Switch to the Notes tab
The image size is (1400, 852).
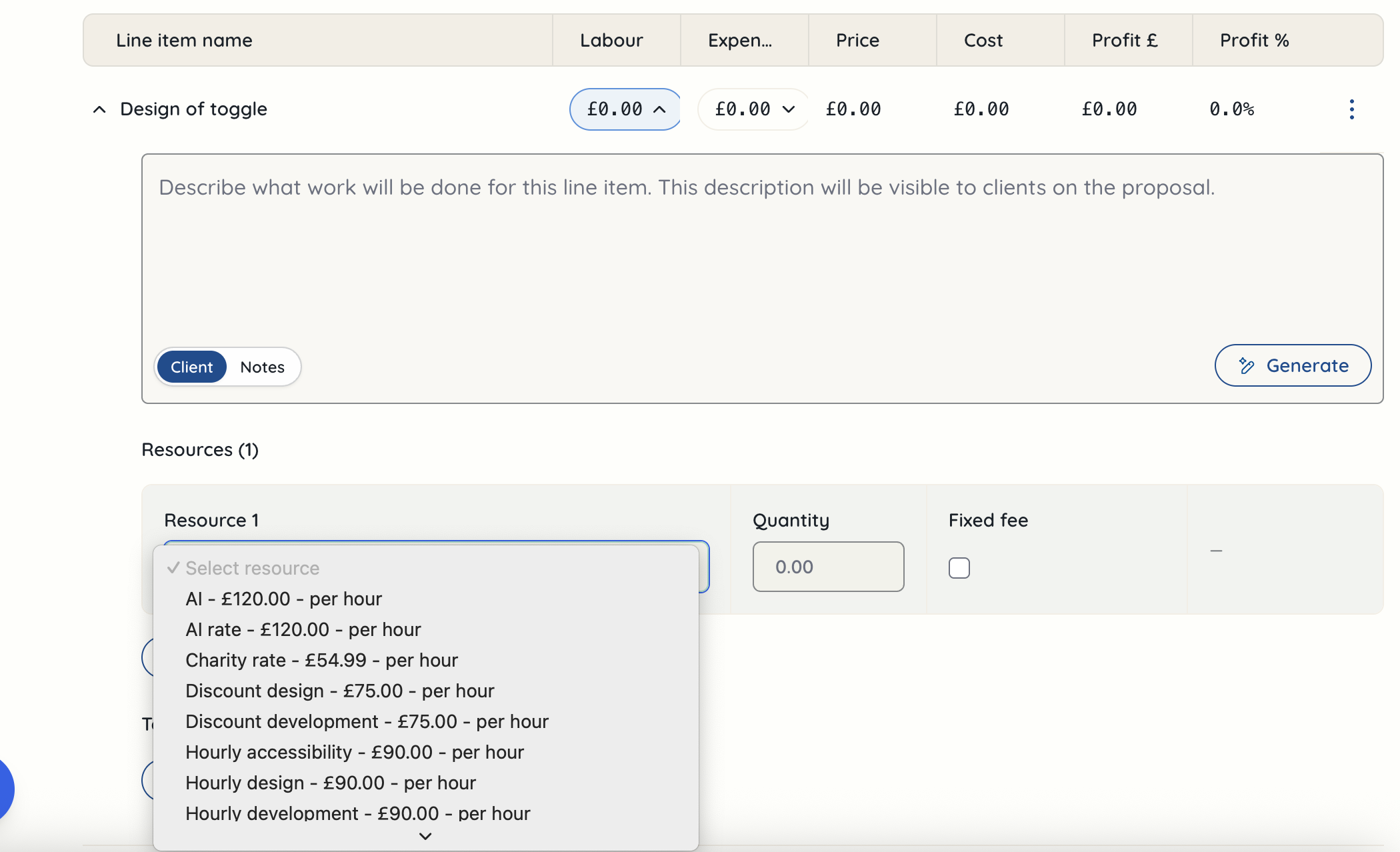pos(262,366)
